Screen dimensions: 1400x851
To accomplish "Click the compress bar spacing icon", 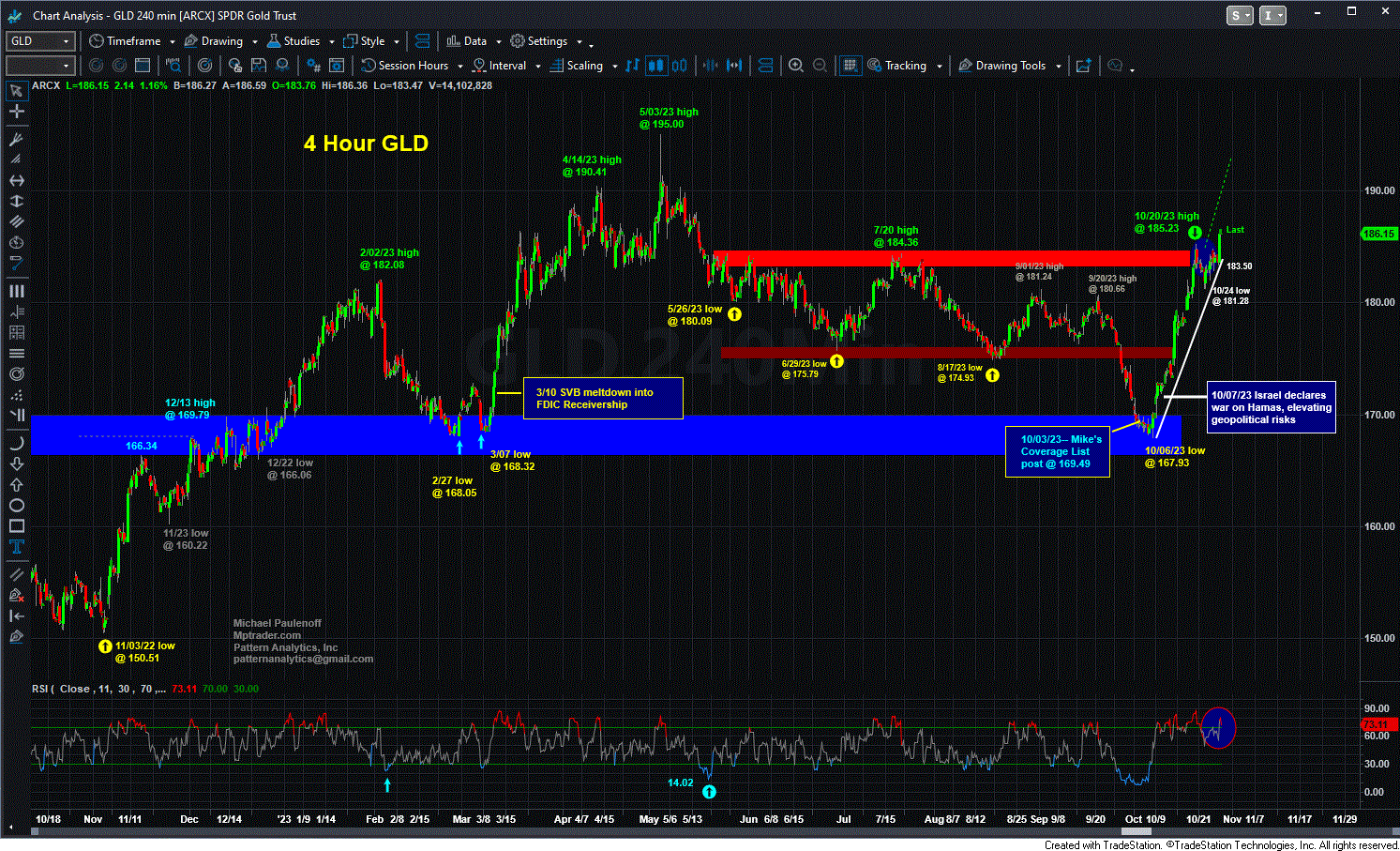I will [x=711, y=66].
